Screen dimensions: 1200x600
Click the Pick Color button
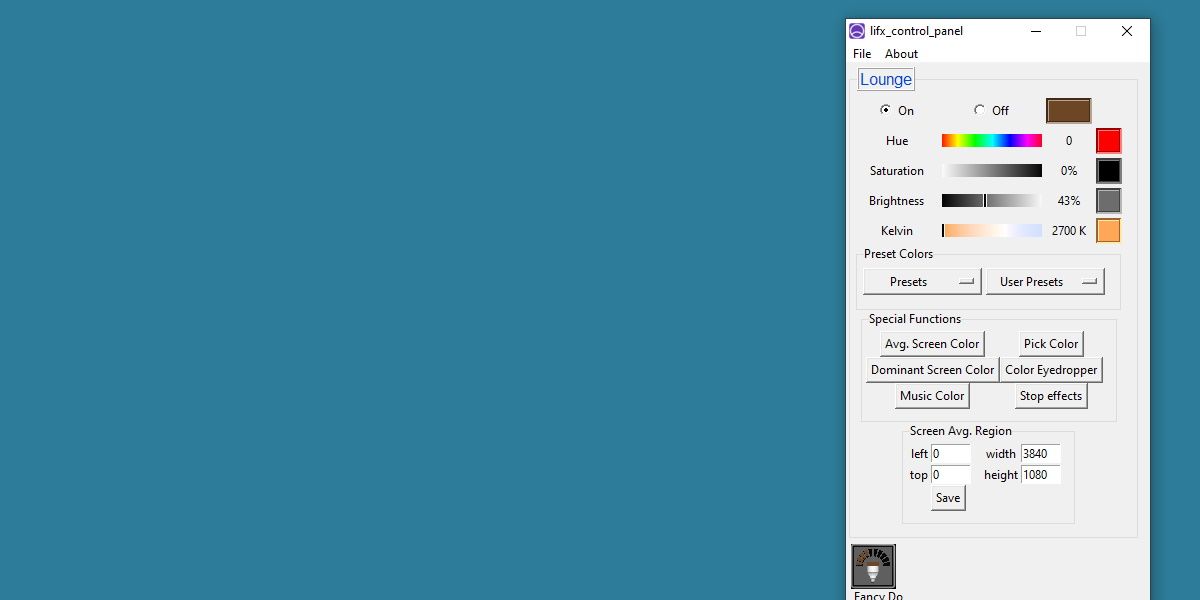1051,344
